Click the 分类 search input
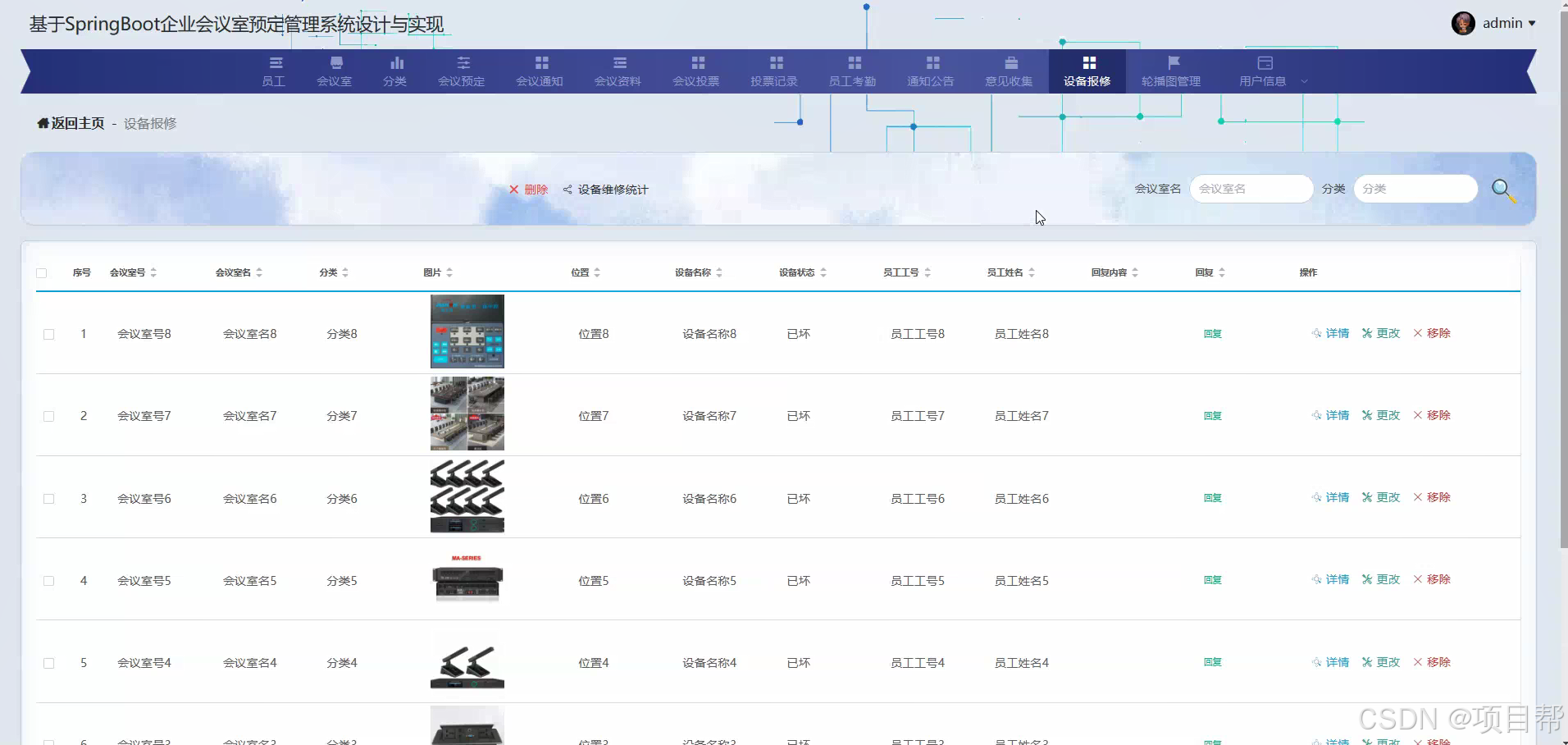The height and width of the screenshot is (745, 1568). click(x=1415, y=189)
